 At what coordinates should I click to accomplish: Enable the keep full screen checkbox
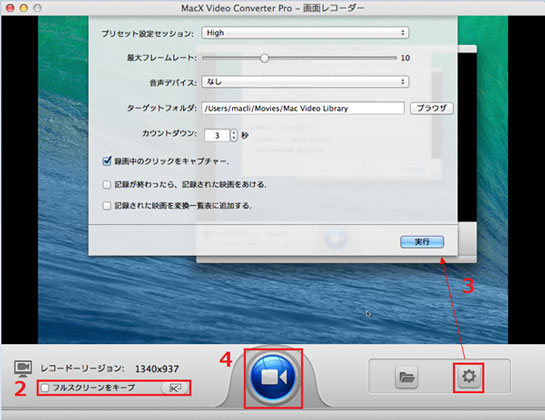pyautogui.click(x=45, y=388)
